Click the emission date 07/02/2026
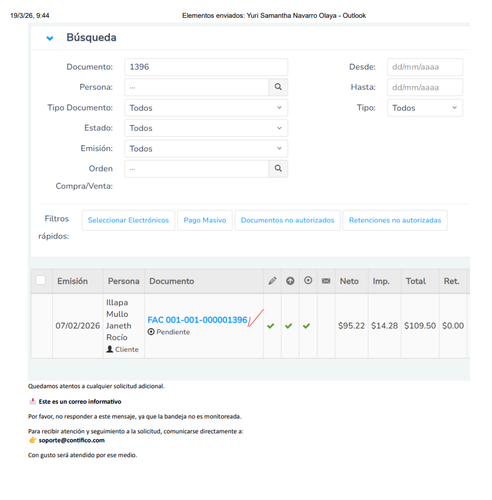The width and height of the screenshot is (492, 500). [78, 326]
